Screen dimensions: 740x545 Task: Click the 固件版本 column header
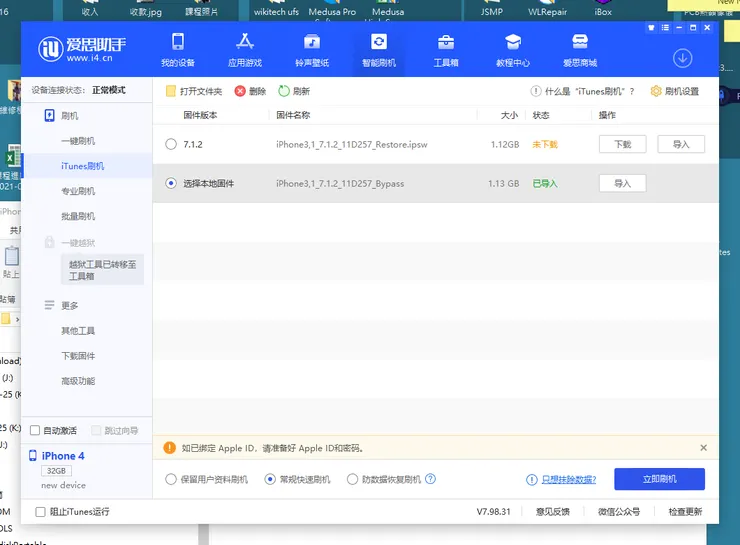pos(200,115)
